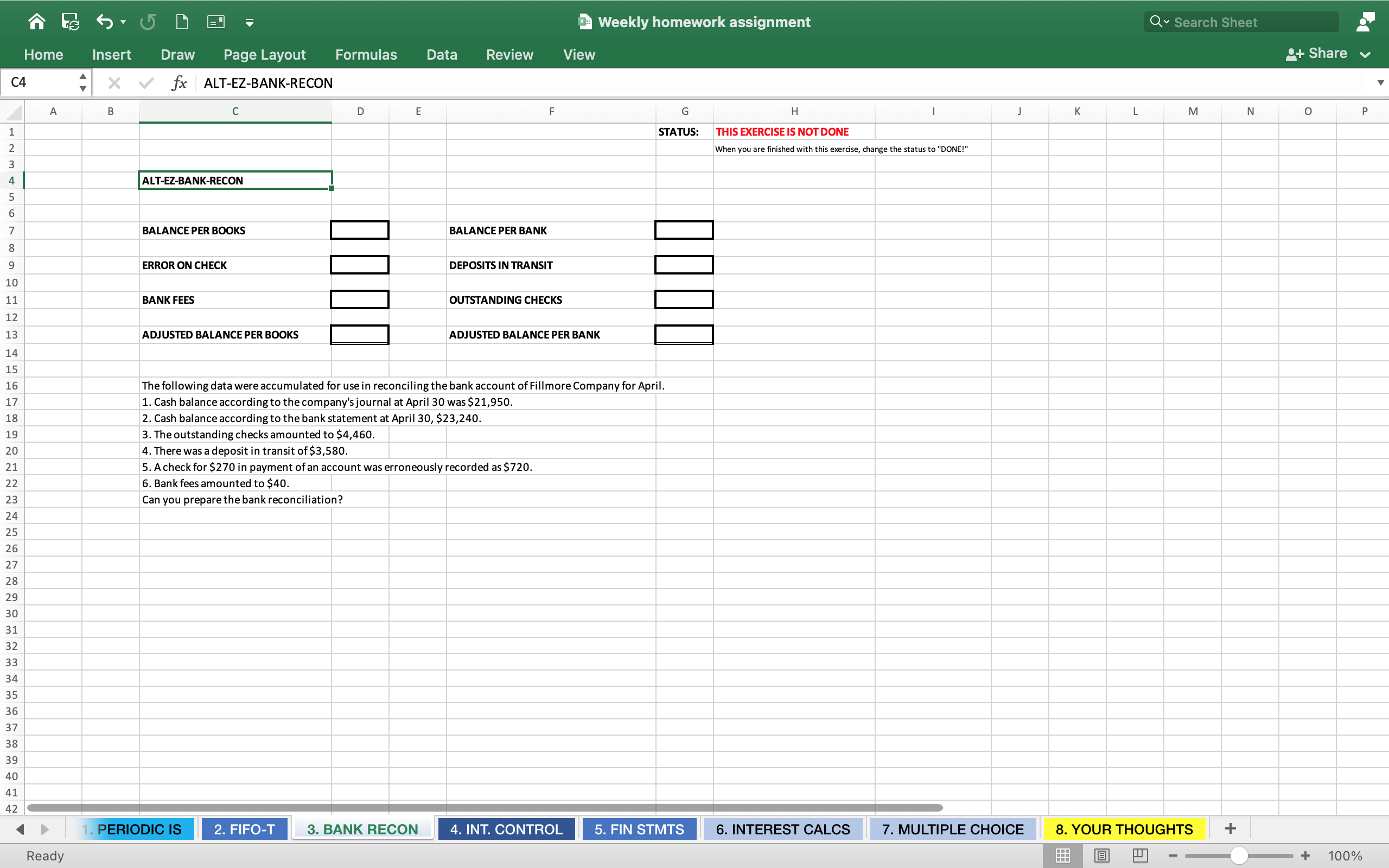Click the fx insert function icon
The width and height of the screenshot is (1389, 868).
coord(179,82)
